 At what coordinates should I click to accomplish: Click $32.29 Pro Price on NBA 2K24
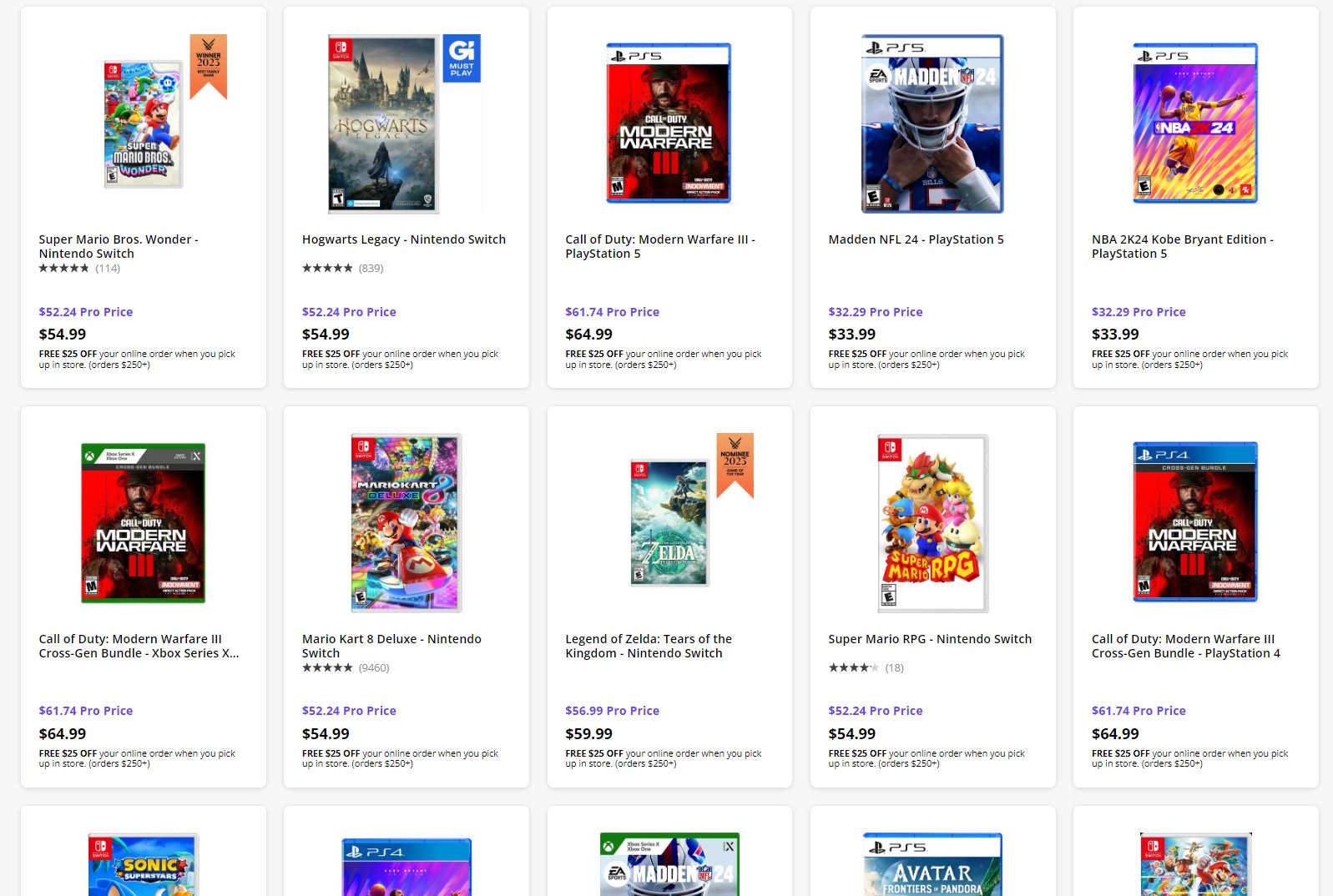tap(1139, 312)
